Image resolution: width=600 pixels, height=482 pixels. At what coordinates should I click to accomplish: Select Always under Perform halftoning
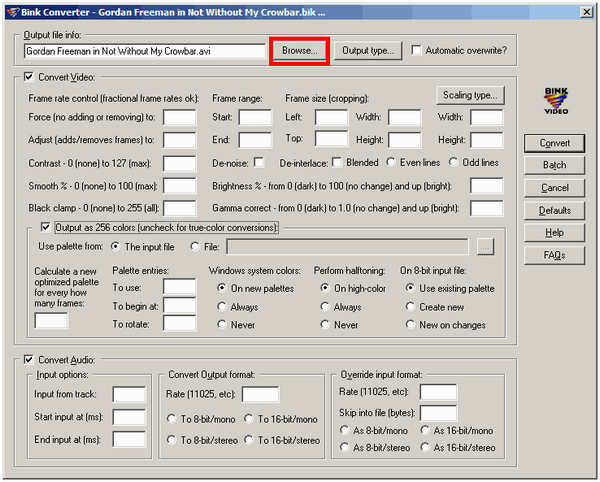[325, 306]
